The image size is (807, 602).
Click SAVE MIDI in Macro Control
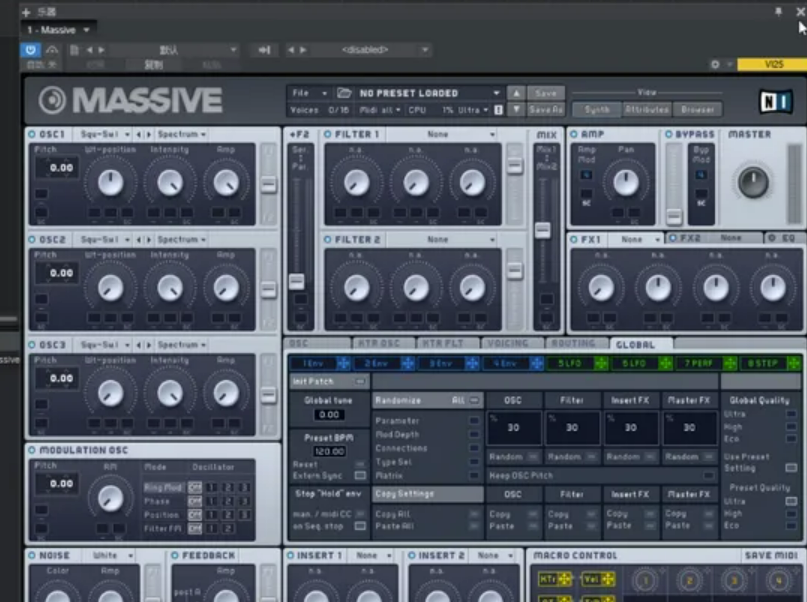pyautogui.click(x=771, y=556)
